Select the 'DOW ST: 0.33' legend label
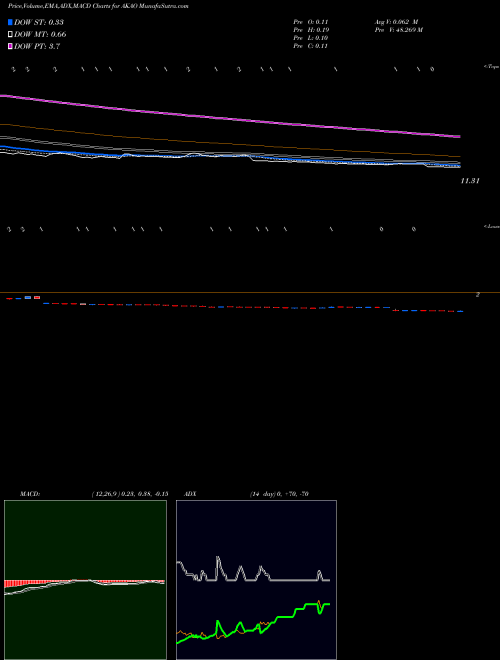Viewport: 500px width, 660px height. tap(39, 22)
